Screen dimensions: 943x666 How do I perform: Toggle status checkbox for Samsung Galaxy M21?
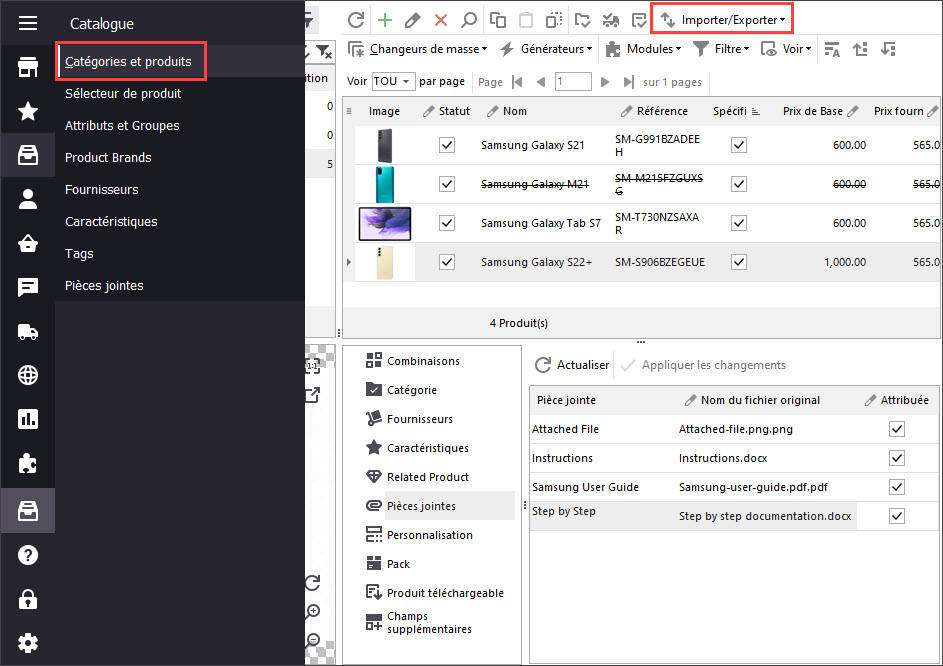pyautogui.click(x=447, y=184)
